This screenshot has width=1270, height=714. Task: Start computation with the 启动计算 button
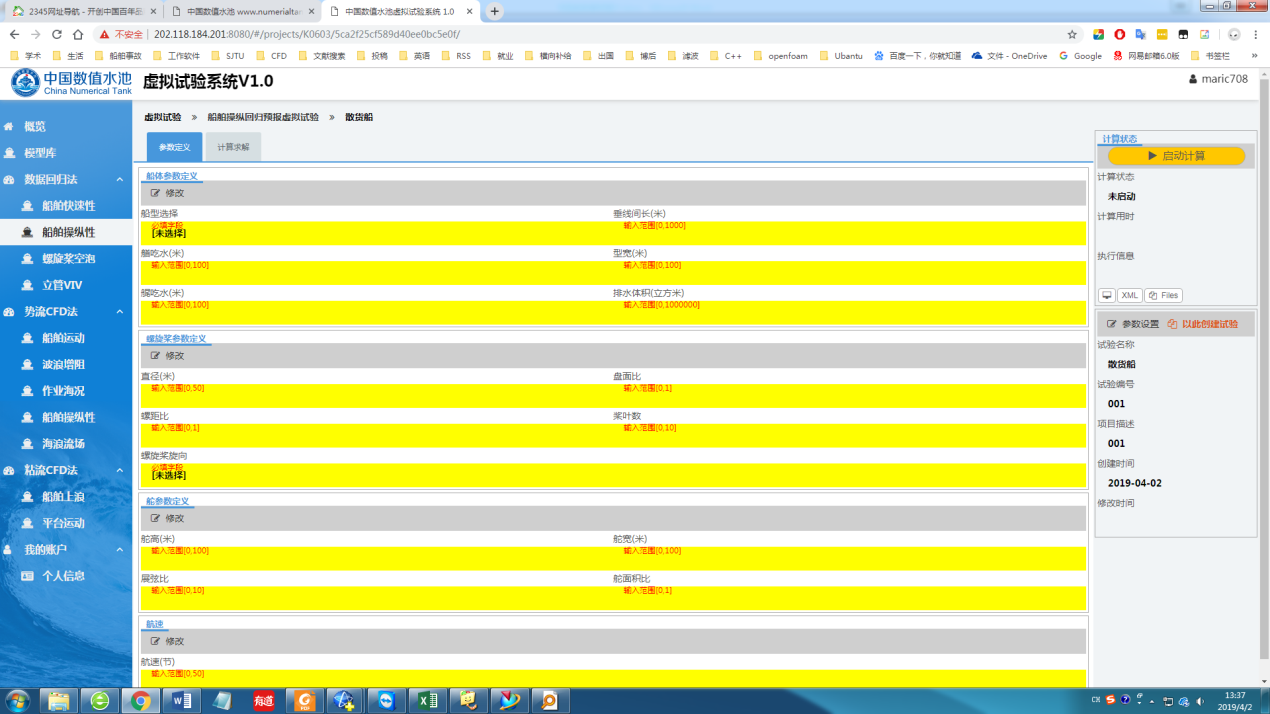(x=1176, y=156)
